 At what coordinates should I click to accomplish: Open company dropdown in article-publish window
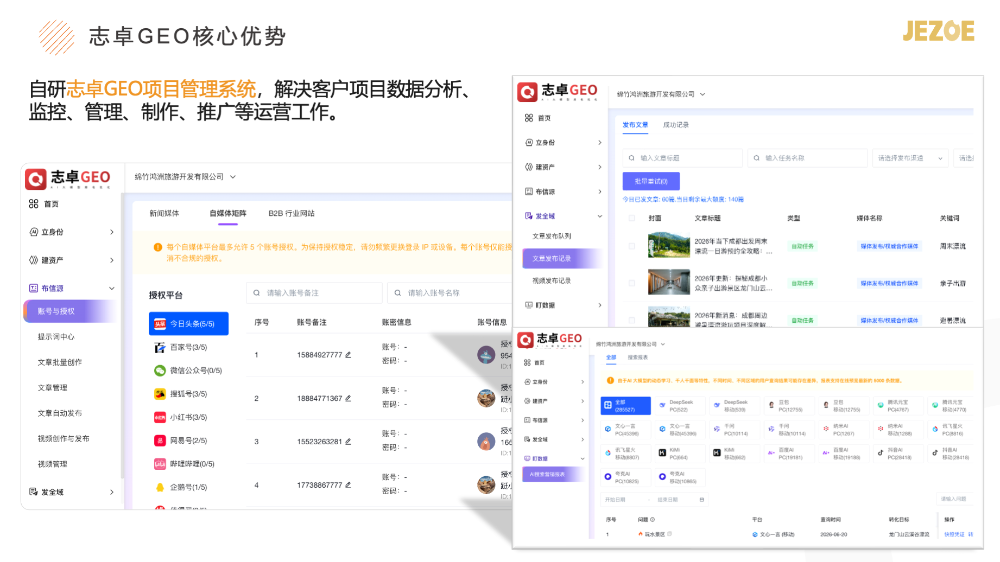pyautogui.click(x=661, y=94)
